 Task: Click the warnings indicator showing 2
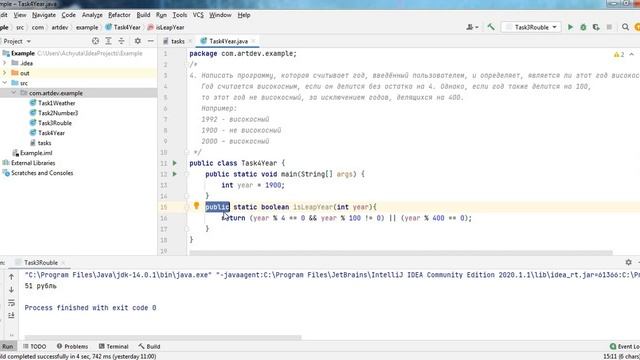(x=619, y=55)
